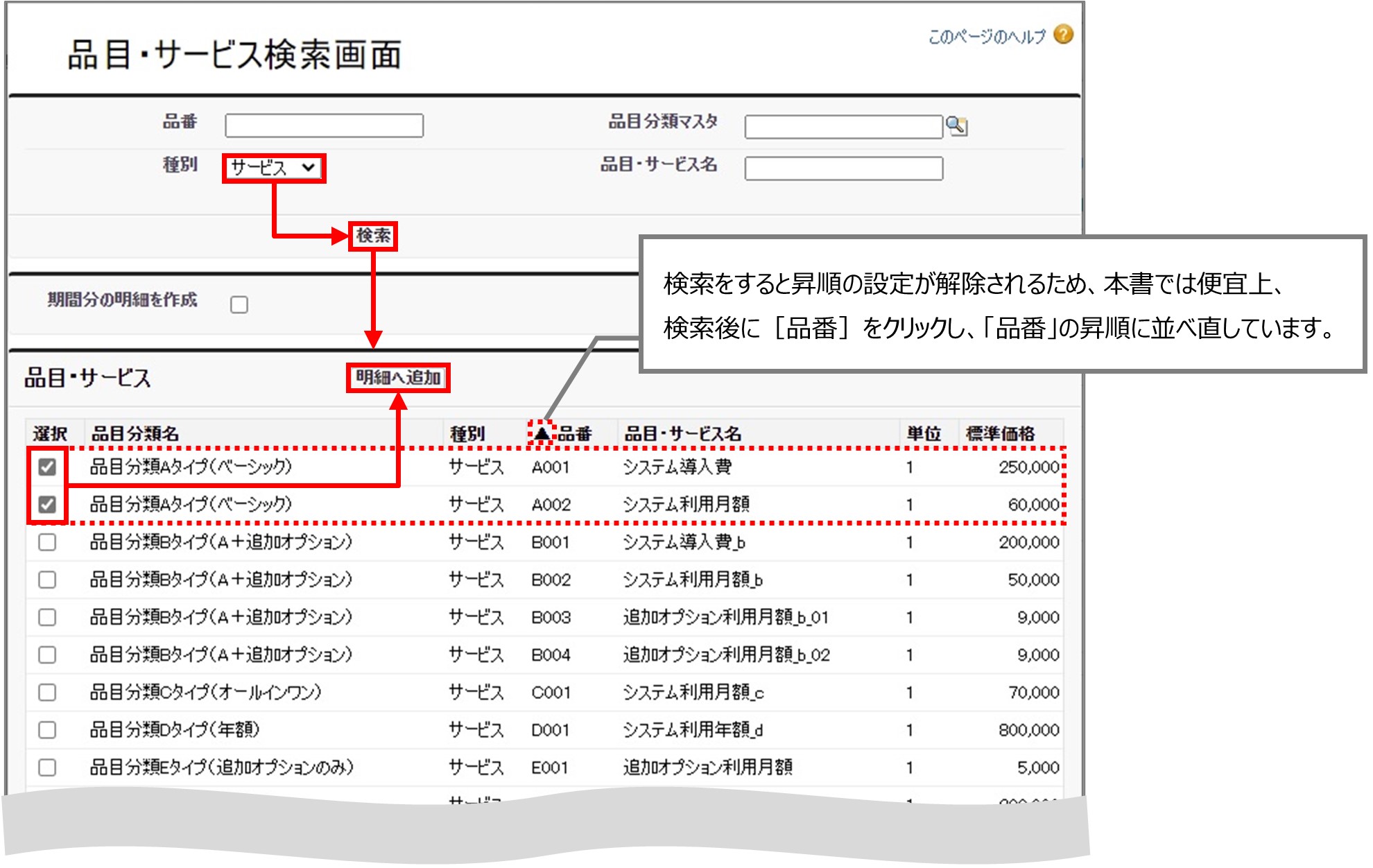Sort by the 品目・サービス名 column header

pos(682,434)
